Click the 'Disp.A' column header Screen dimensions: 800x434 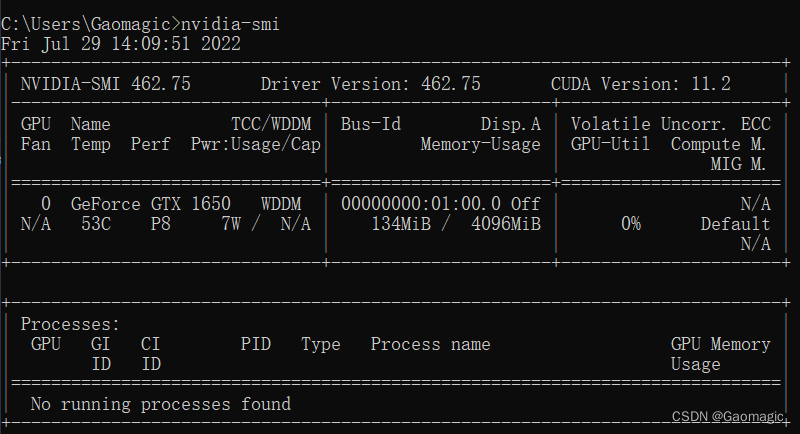click(510, 124)
